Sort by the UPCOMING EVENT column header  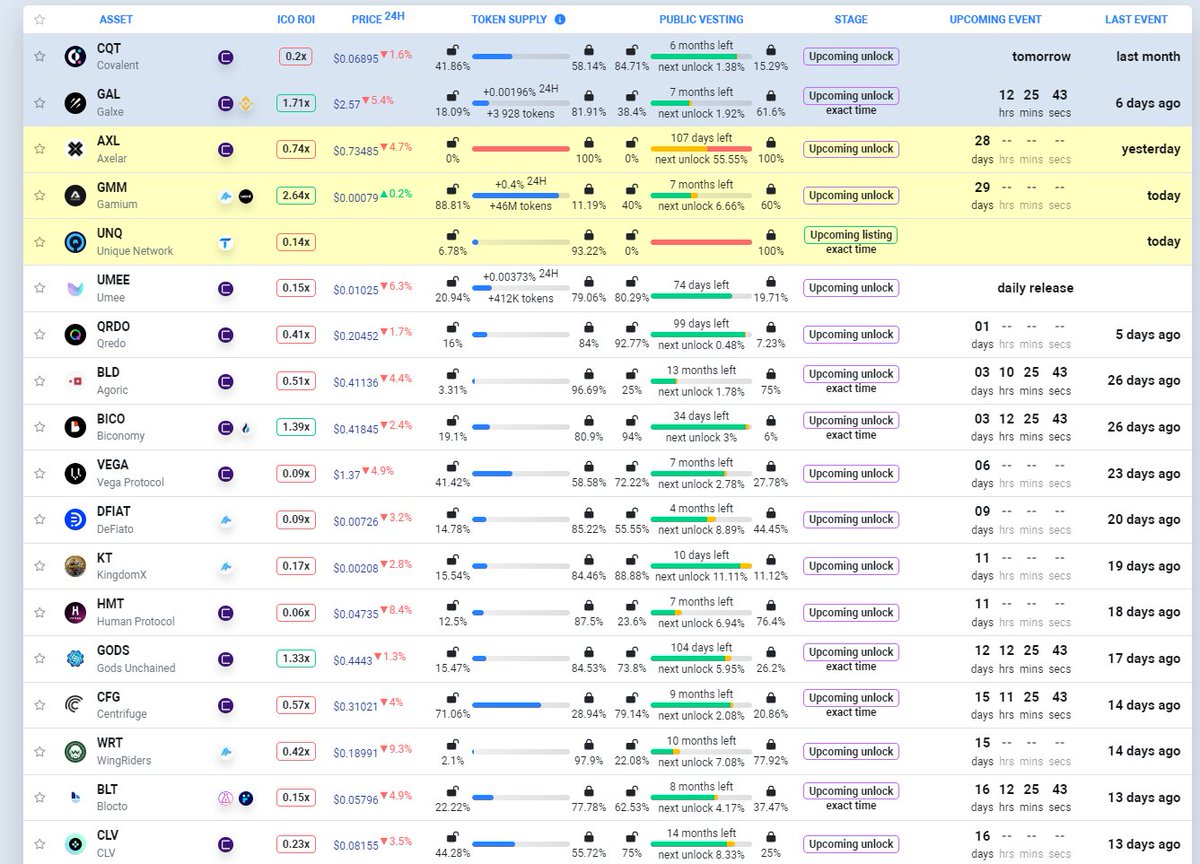(x=995, y=19)
